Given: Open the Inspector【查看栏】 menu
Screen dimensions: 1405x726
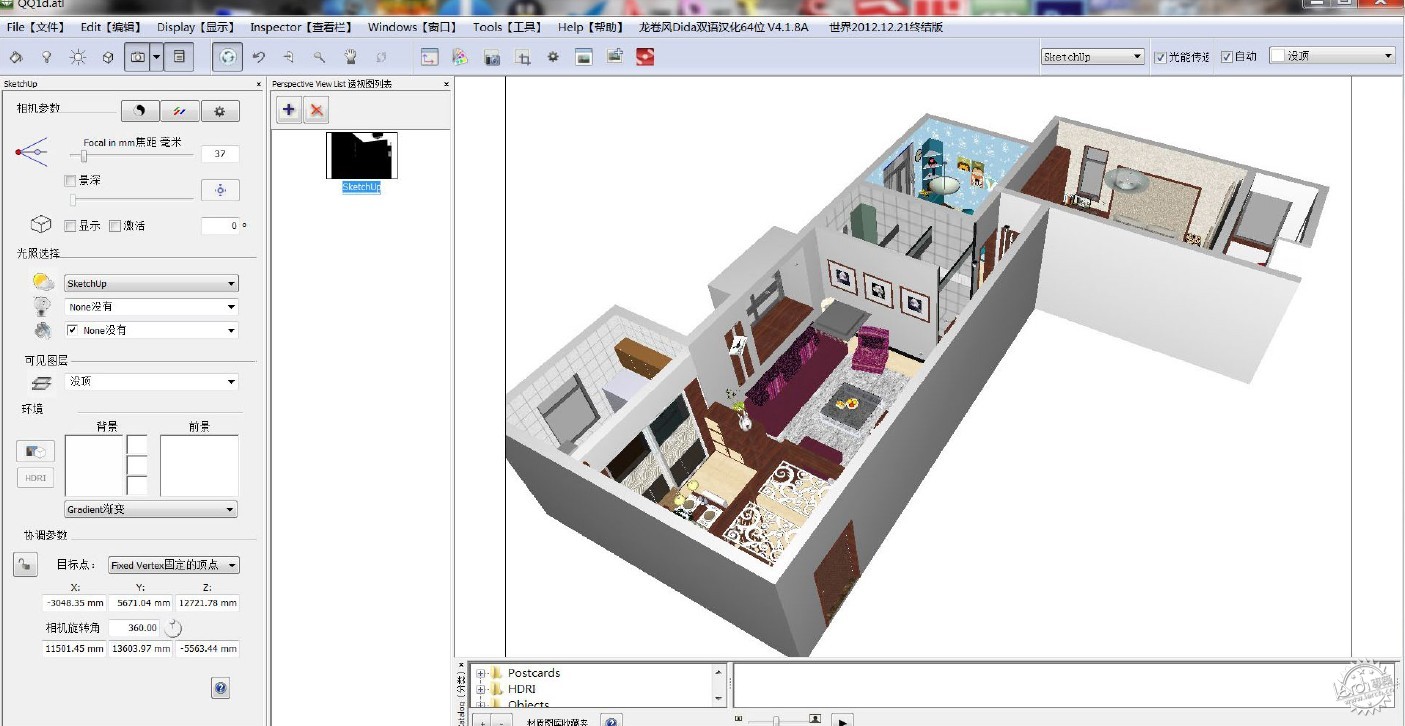Looking at the screenshot, I should (302, 27).
